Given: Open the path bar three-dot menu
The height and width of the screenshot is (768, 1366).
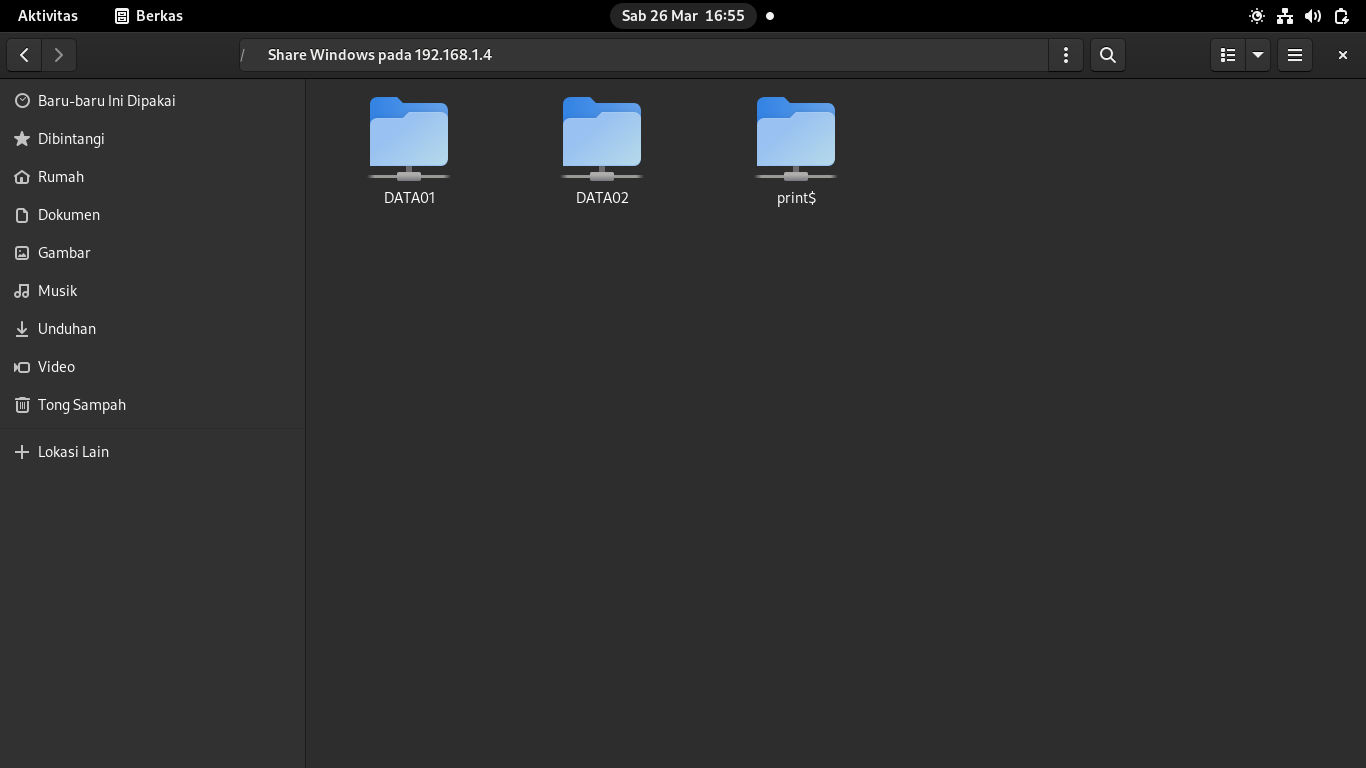Looking at the screenshot, I should click(x=1066, y=55).
